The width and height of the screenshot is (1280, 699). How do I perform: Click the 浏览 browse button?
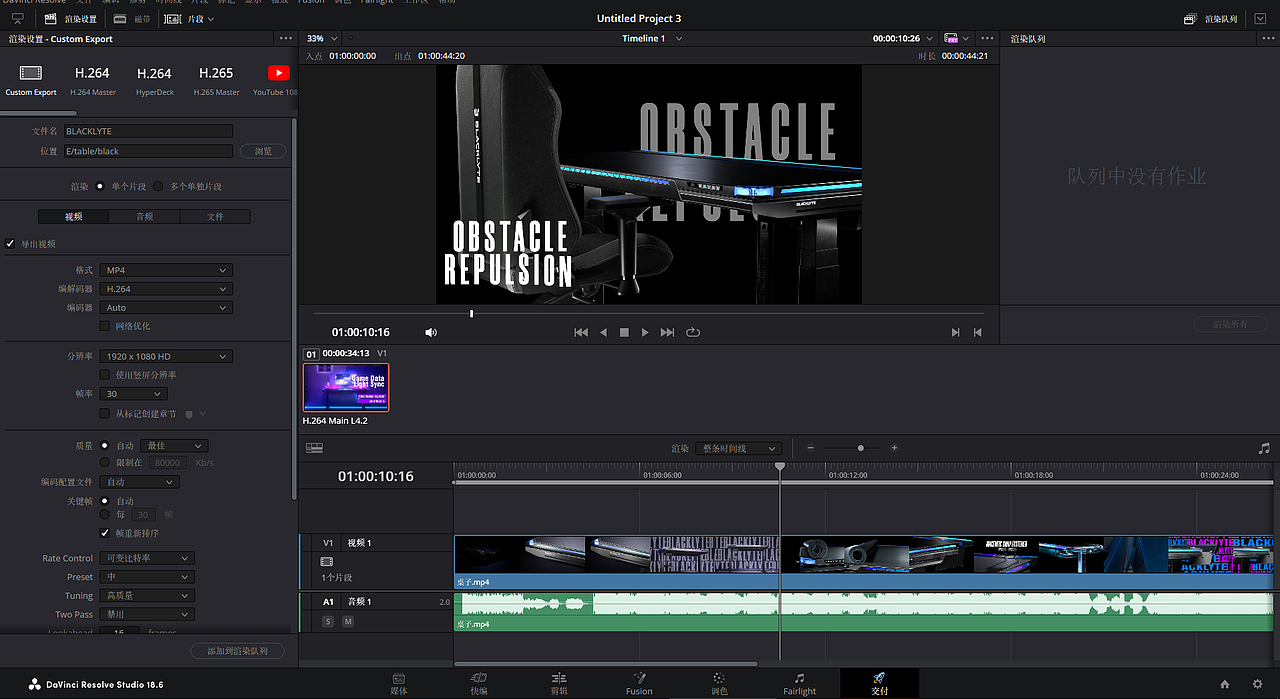(x=263, y=151)
